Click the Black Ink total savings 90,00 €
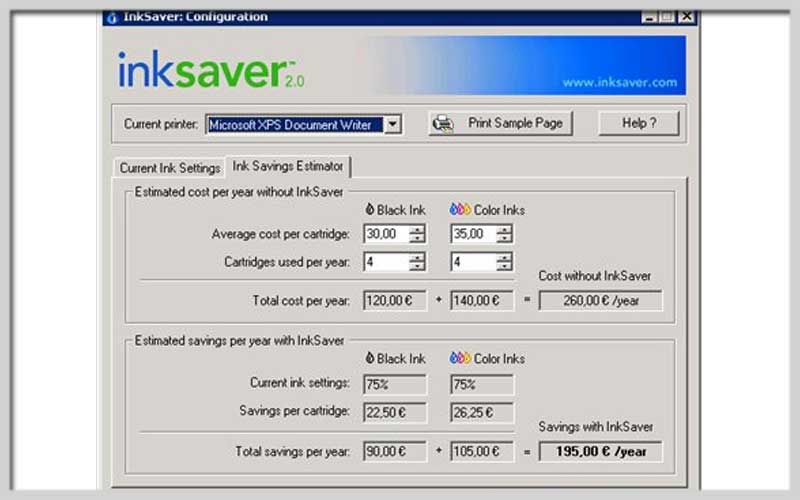The width and height of the screenshot is (800, 500). (x=395, y=452)
